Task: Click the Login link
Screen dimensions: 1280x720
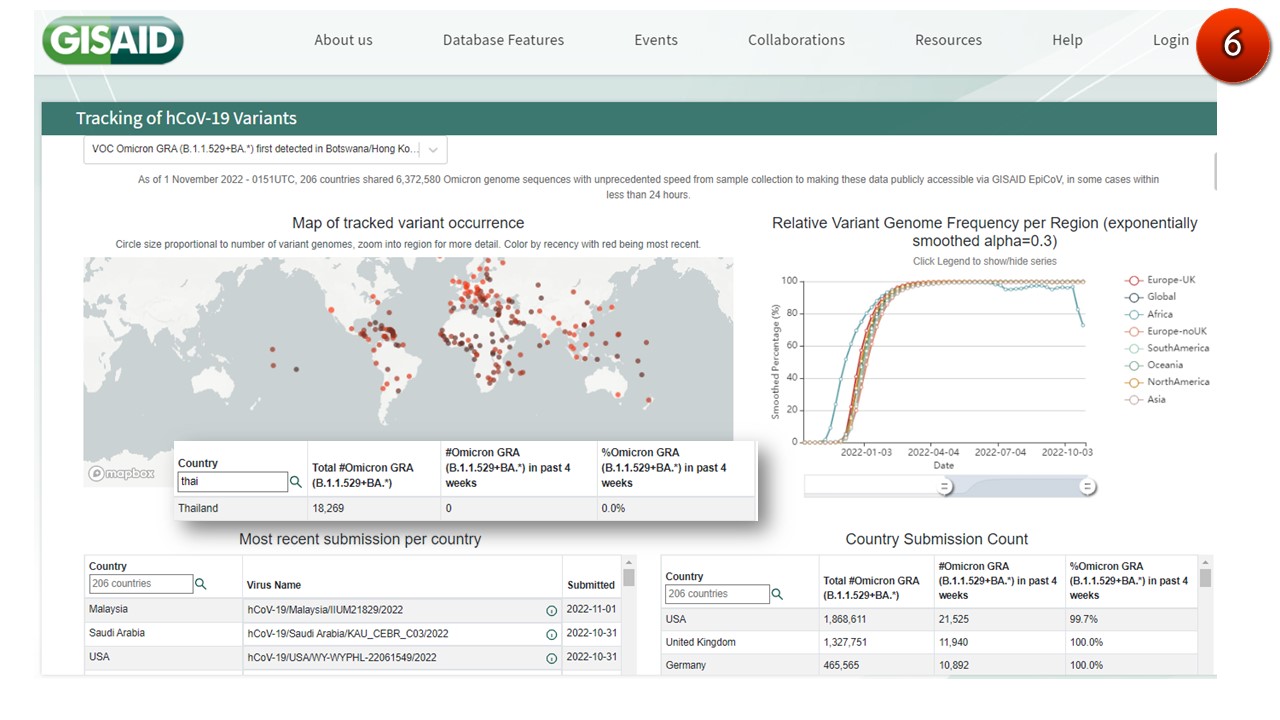Action: (1170, 40)
